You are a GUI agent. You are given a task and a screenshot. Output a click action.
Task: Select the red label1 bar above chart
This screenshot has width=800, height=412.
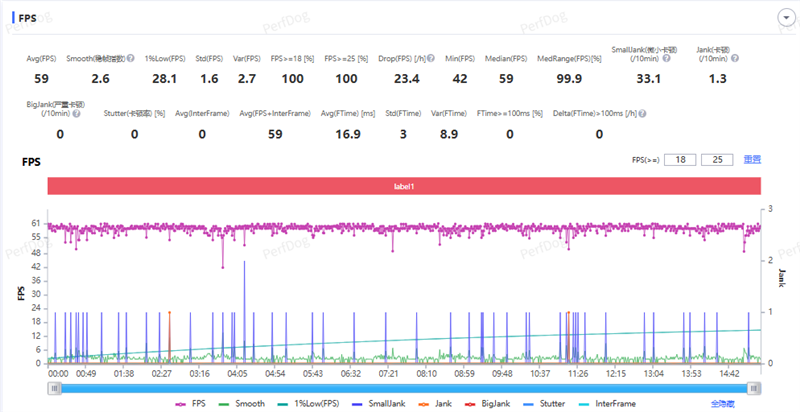click(x=404, y=186)
